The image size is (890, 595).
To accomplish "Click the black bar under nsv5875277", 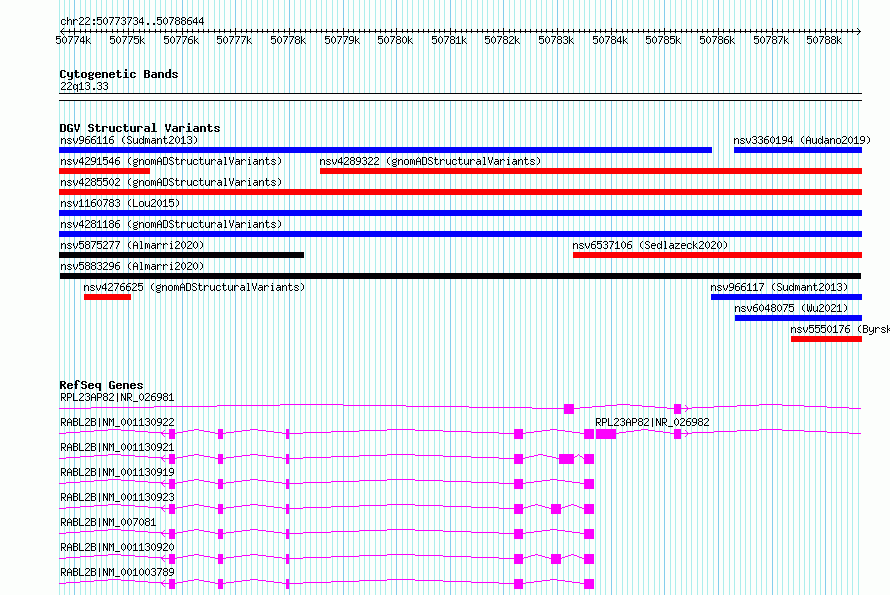I will [182, 255].
